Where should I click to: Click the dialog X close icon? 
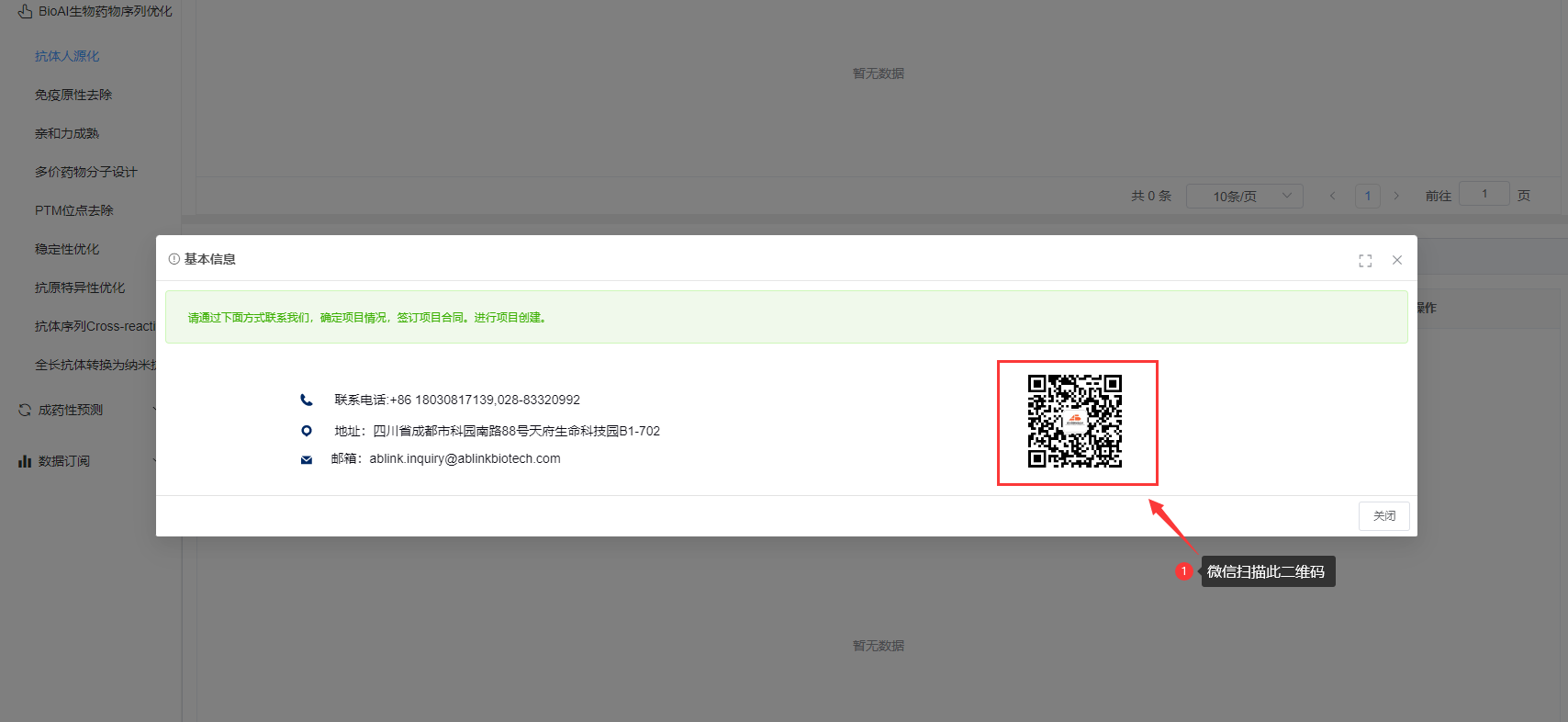click(1397, 260)
